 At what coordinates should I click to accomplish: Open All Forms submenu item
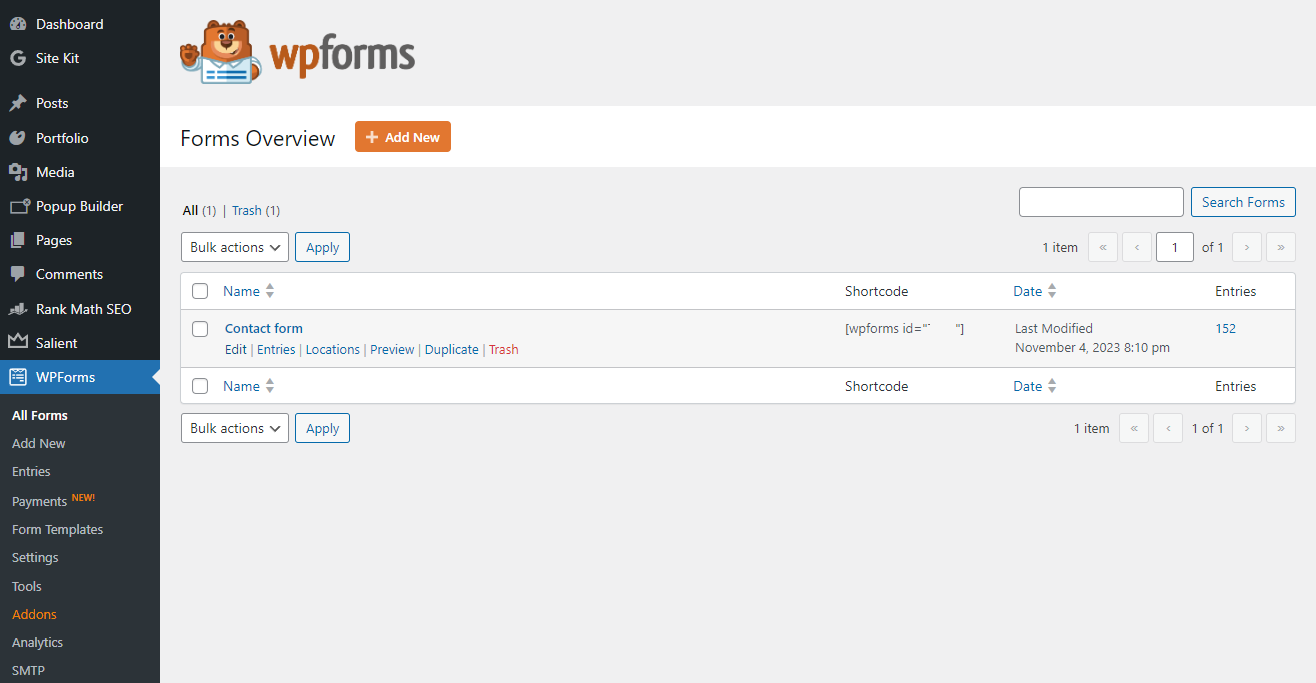coord(40,415)
